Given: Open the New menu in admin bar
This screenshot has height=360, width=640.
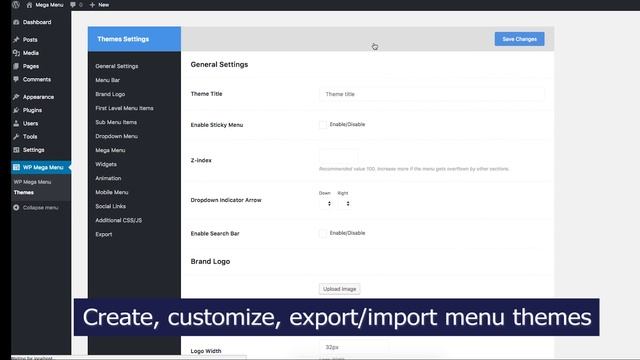Looking at the screenshot, I should (104, 5).
